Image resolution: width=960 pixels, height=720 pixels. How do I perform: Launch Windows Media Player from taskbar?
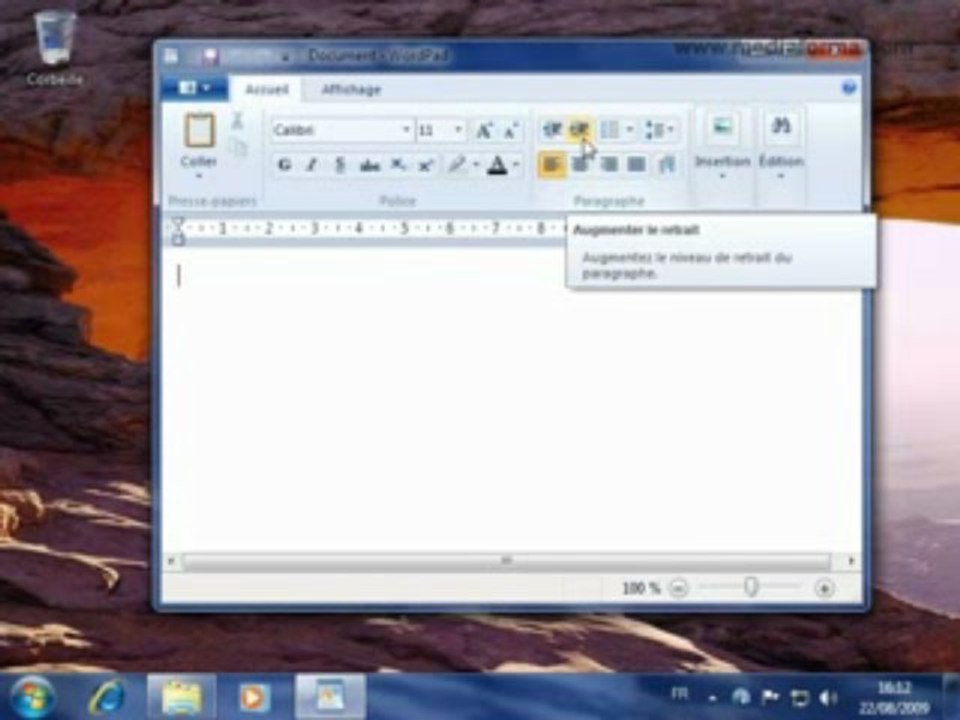pyautogui.click(x=253, y=697)
